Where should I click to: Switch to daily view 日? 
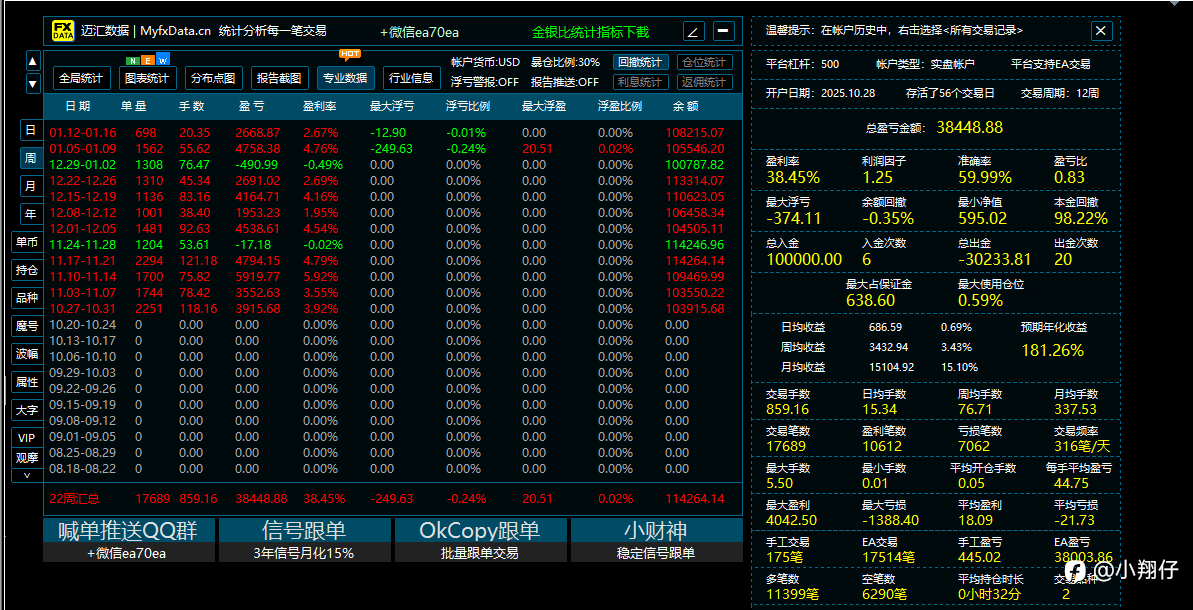pos(30,131)
